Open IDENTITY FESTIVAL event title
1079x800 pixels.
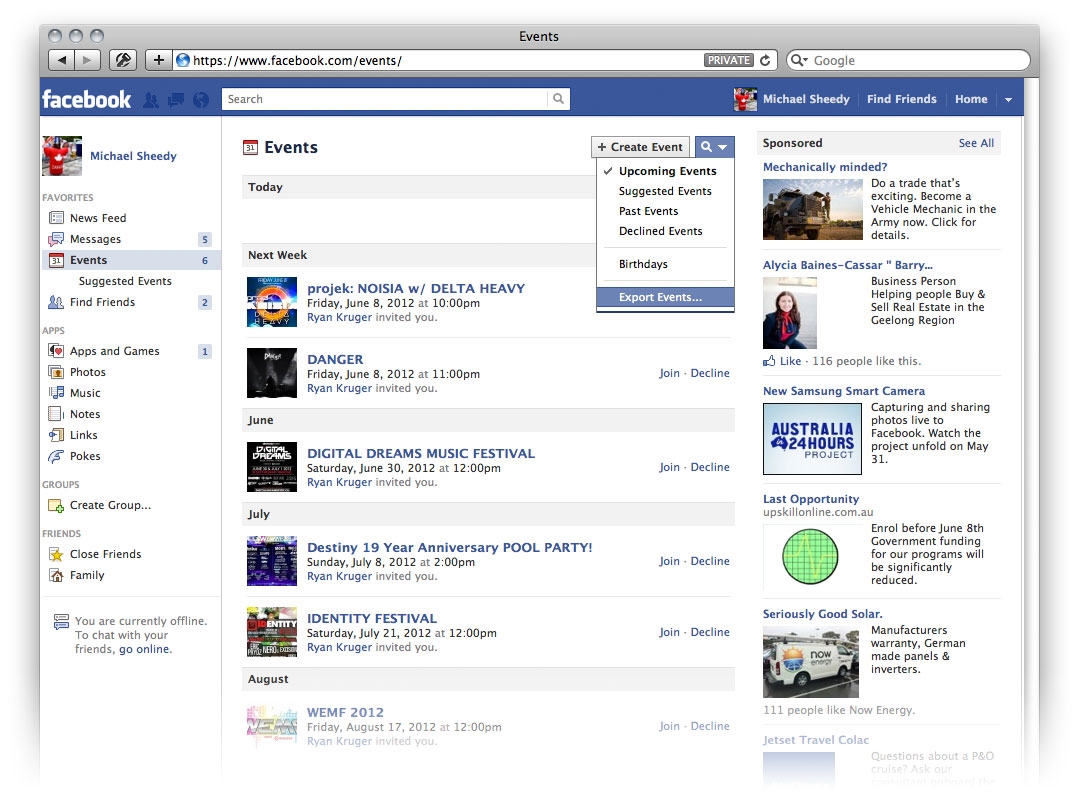tap(372, 618)
